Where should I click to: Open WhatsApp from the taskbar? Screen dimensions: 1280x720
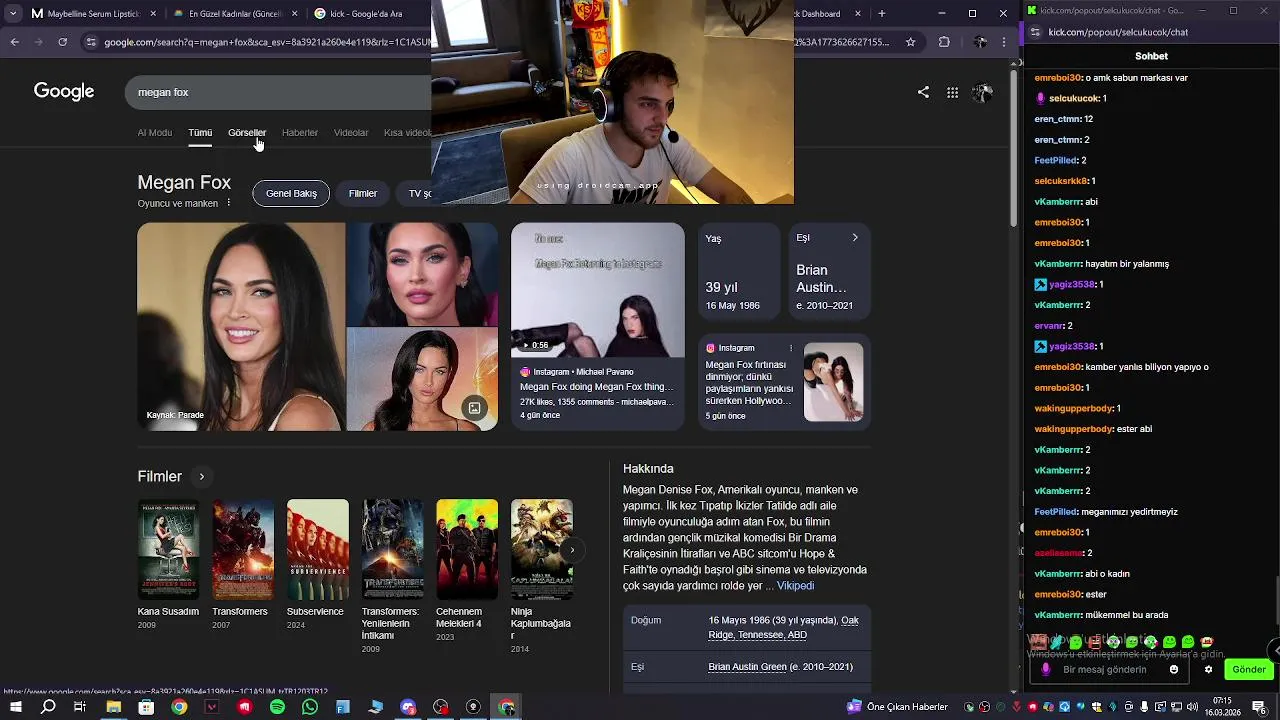tap(310, 707)
